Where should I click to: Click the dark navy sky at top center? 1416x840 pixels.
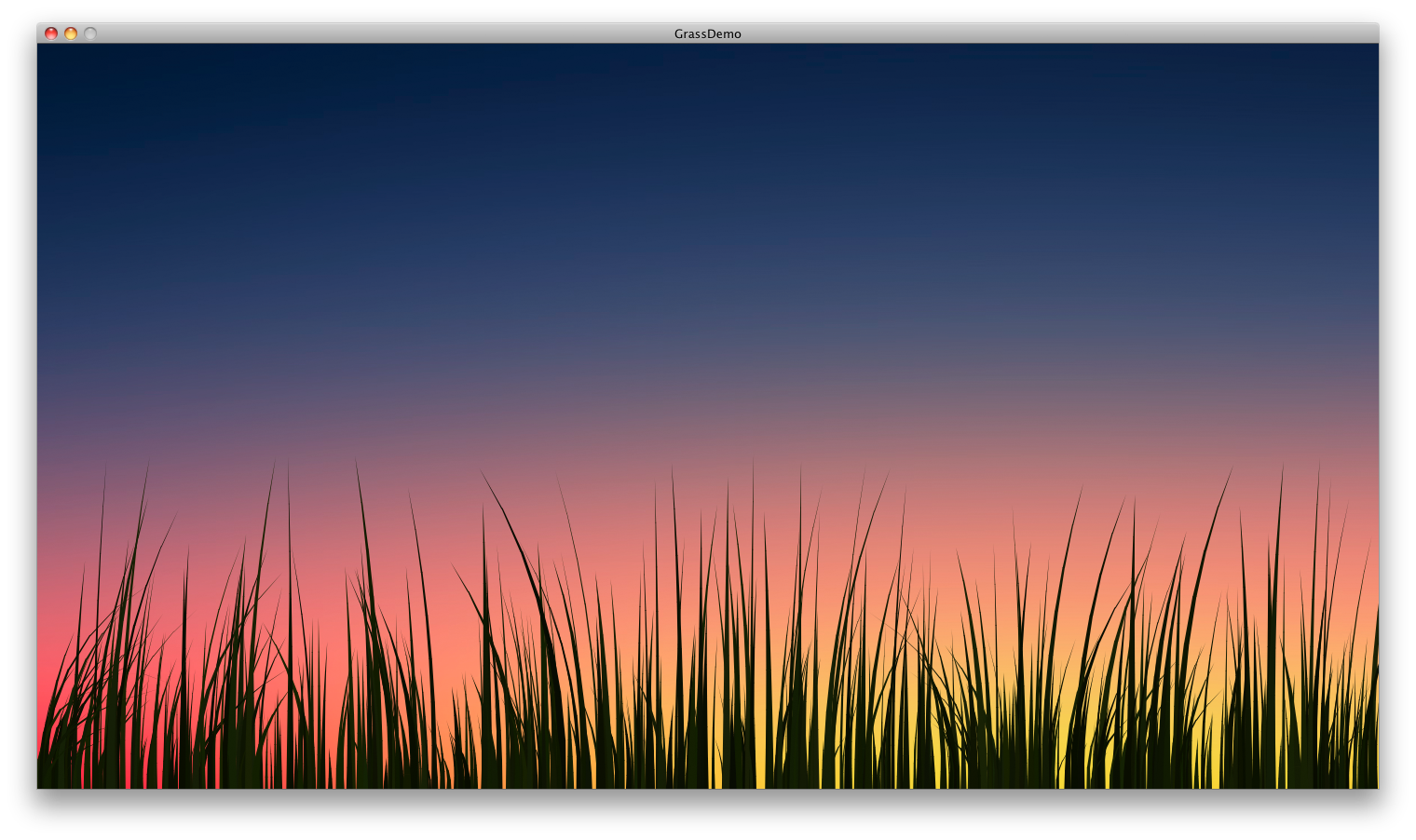coord(708,75)
